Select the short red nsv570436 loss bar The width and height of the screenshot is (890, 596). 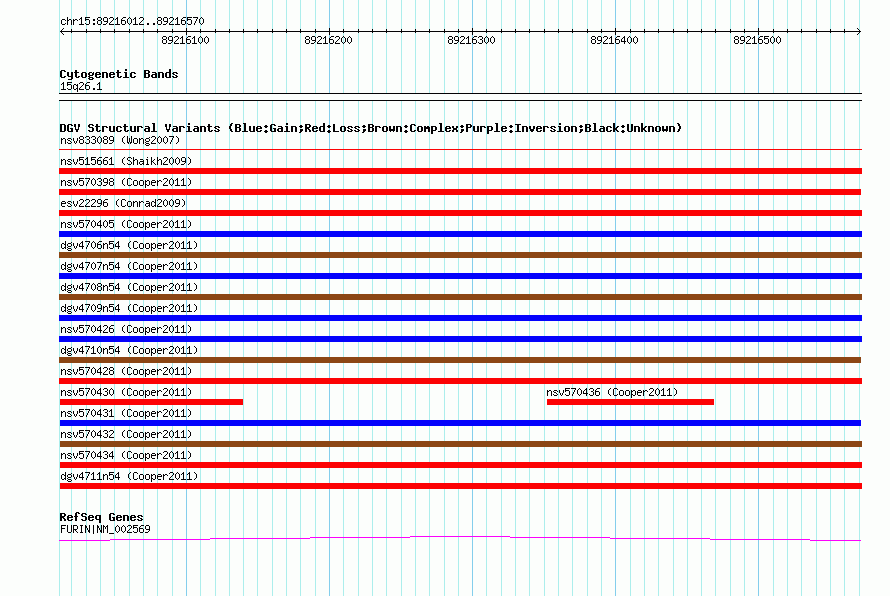630,402
